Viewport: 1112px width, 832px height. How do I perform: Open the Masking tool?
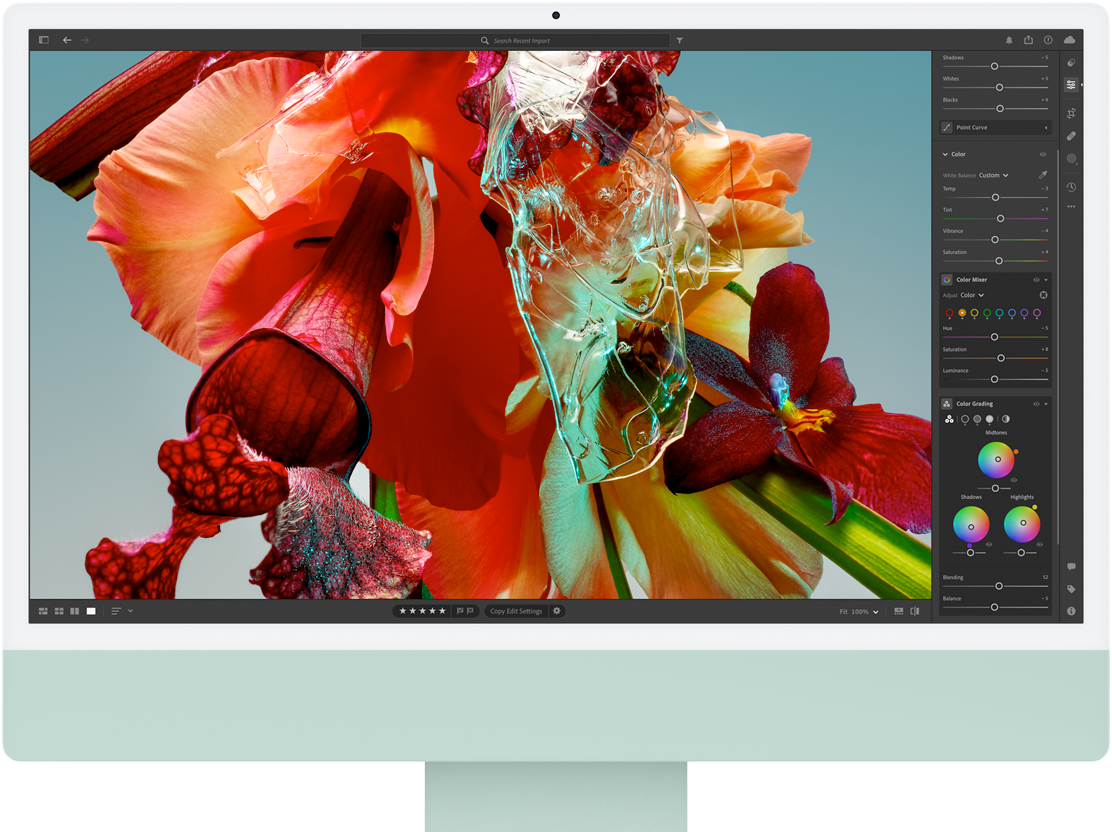click(1071, 159)
